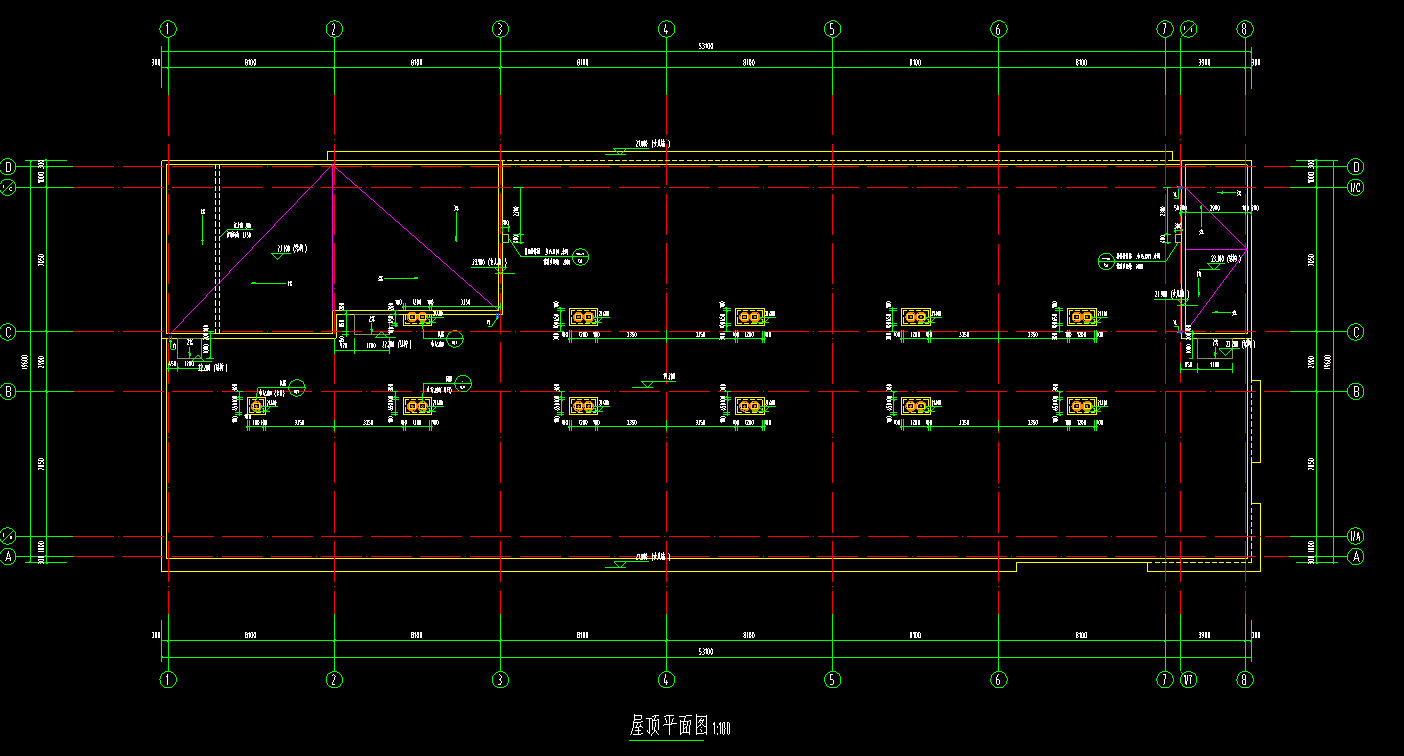The image size is (1404, 756).
Task: Select axis bubble B on right side
Action: [1356, 392]
